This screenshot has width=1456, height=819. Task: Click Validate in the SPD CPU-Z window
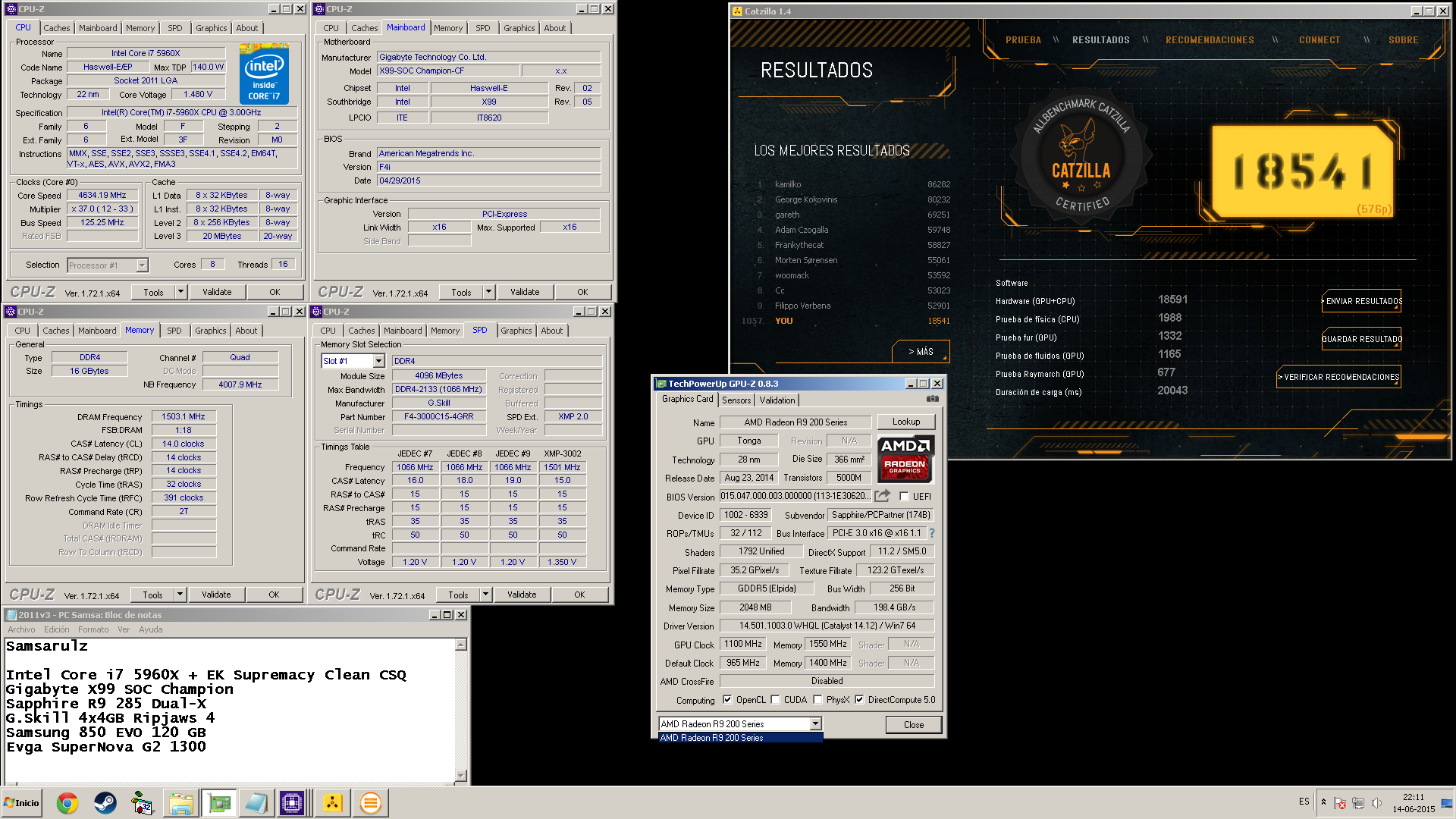pyautogui.click(x=522, y=595)
